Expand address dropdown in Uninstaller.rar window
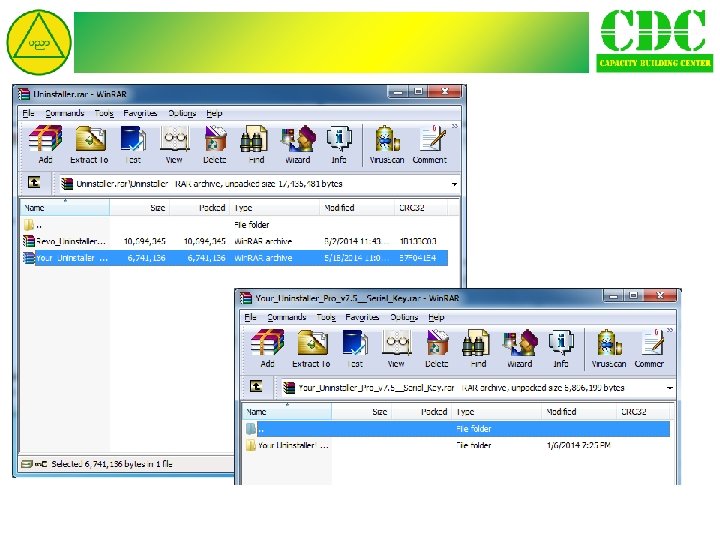Screen dimensions: 720x540 click(454, 184)
